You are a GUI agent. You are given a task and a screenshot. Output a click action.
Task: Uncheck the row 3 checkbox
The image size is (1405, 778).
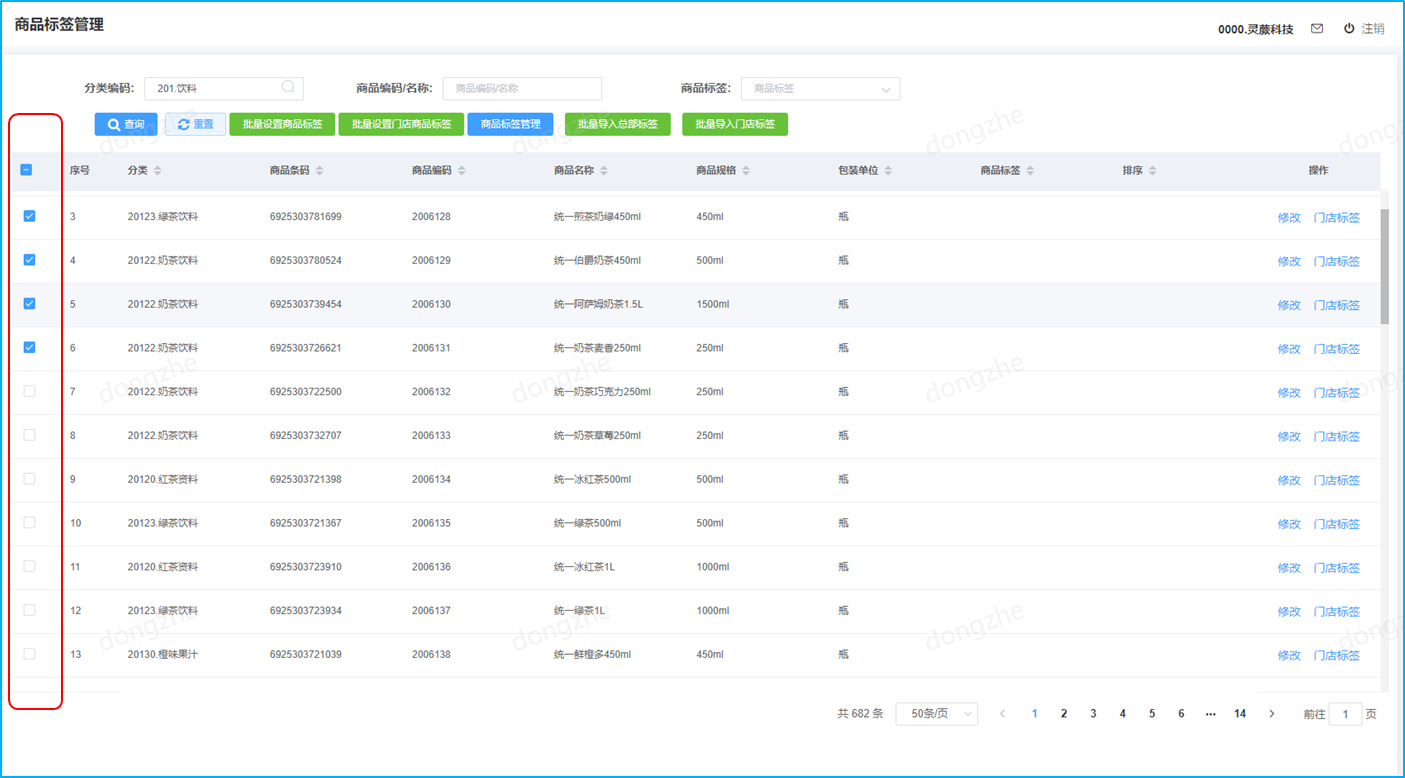(x=29, y=216)
